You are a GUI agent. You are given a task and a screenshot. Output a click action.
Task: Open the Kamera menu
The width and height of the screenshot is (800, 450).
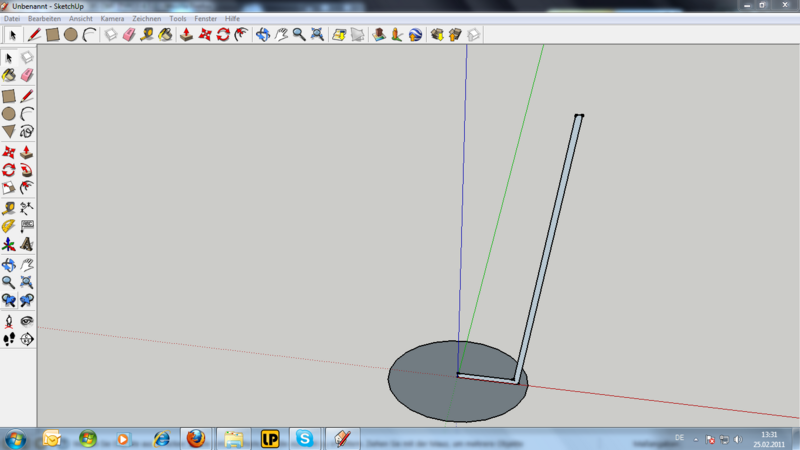pyautogui.click(x=112, y=18)
